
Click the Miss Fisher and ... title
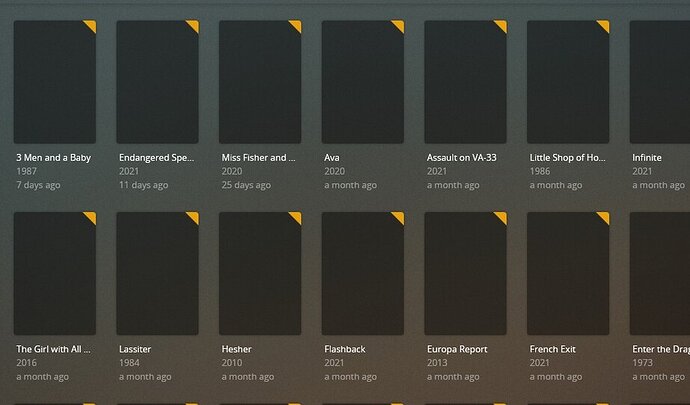coord(259,158)
